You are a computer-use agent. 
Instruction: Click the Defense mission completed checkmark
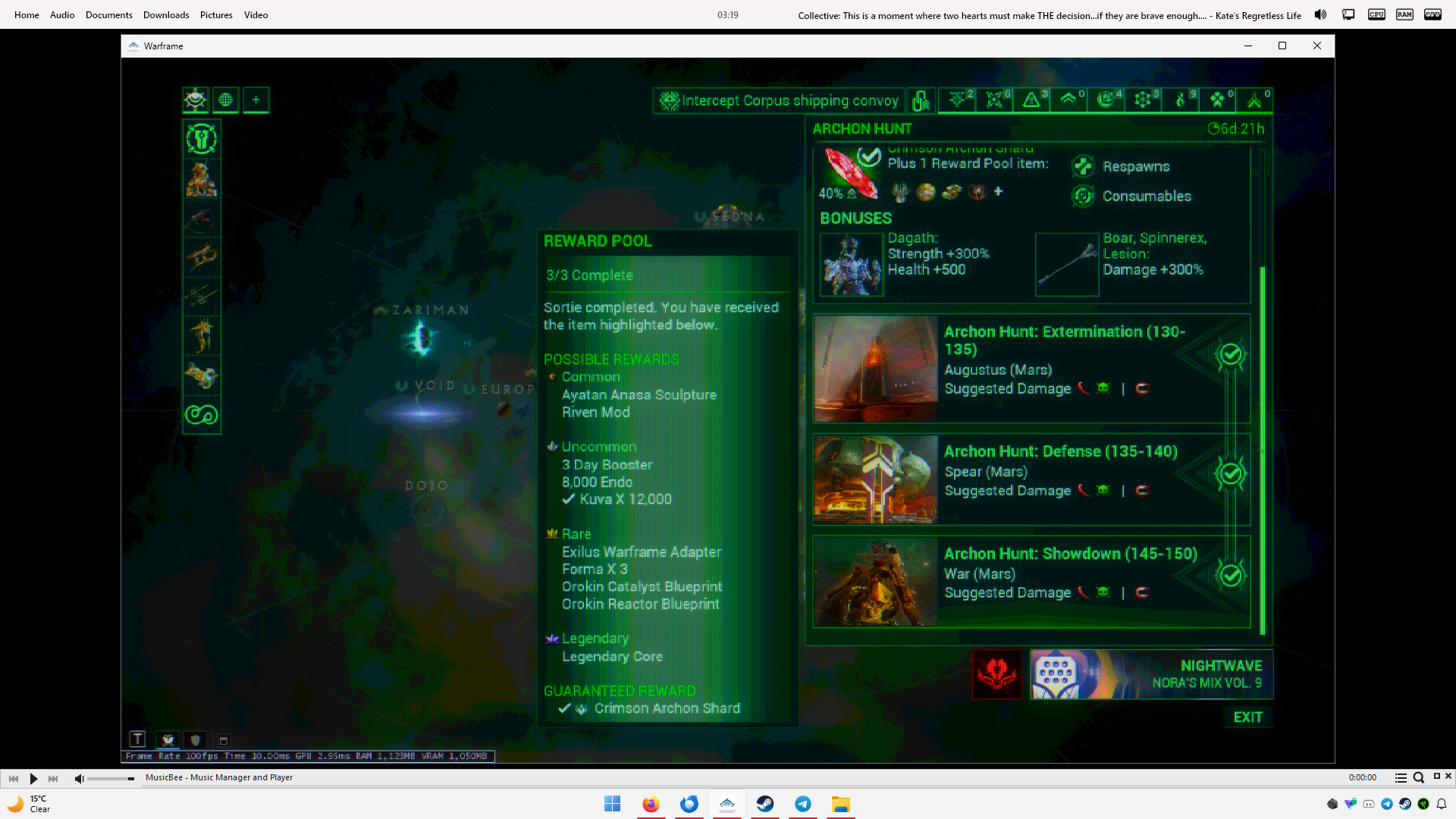pyautogui.click(x=1230, y=473)
